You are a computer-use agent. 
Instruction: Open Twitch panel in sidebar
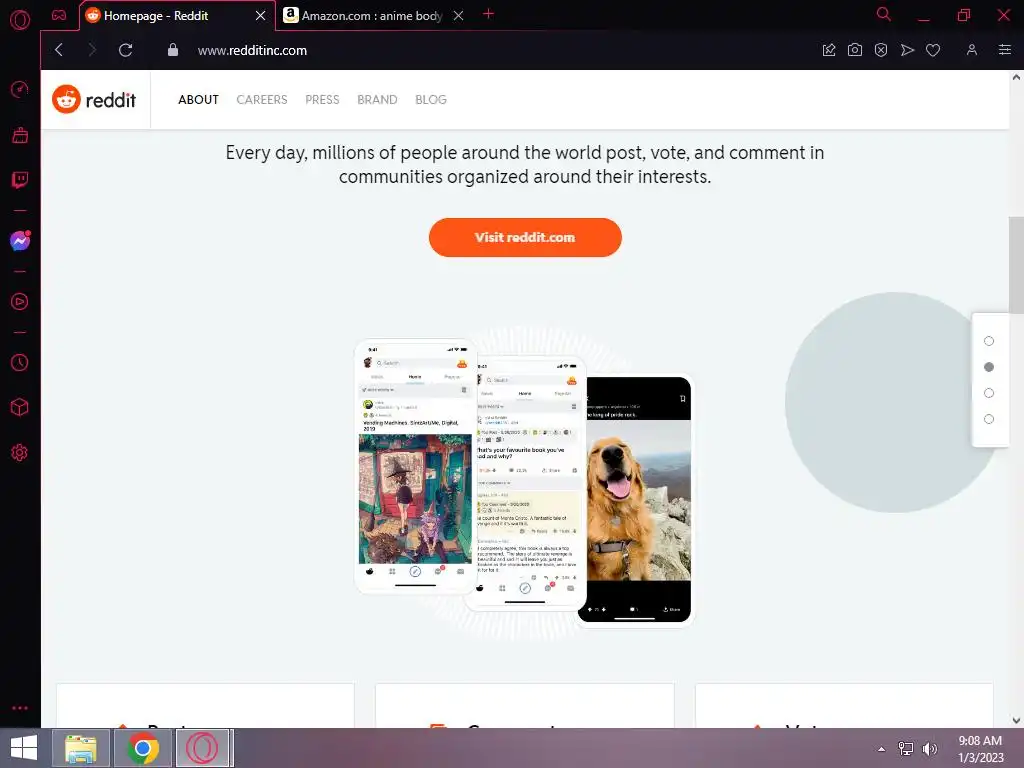20,180
